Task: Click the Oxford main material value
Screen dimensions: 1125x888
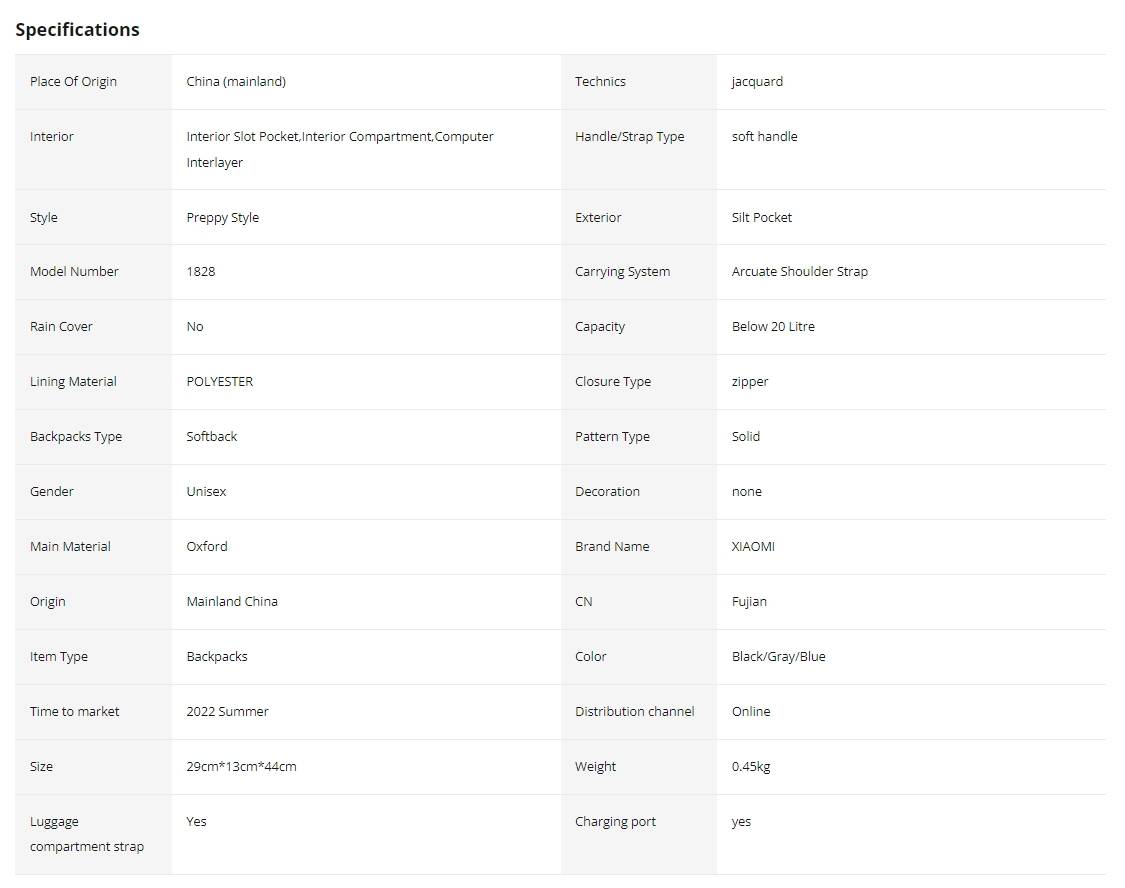Action: tap(207, 547)
